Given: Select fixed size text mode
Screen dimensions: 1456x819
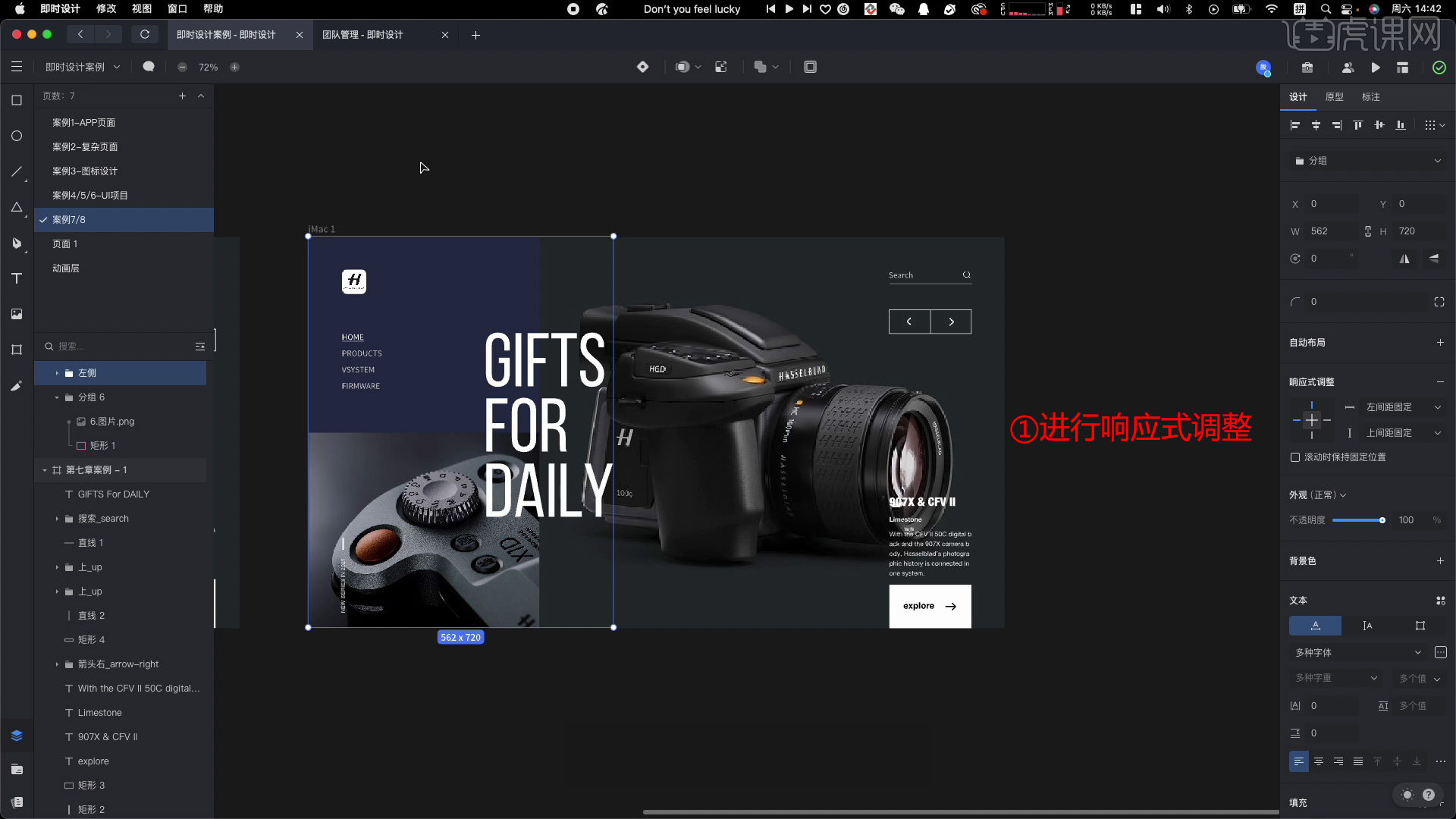Looking at the screenshot, I should 1420,626.
